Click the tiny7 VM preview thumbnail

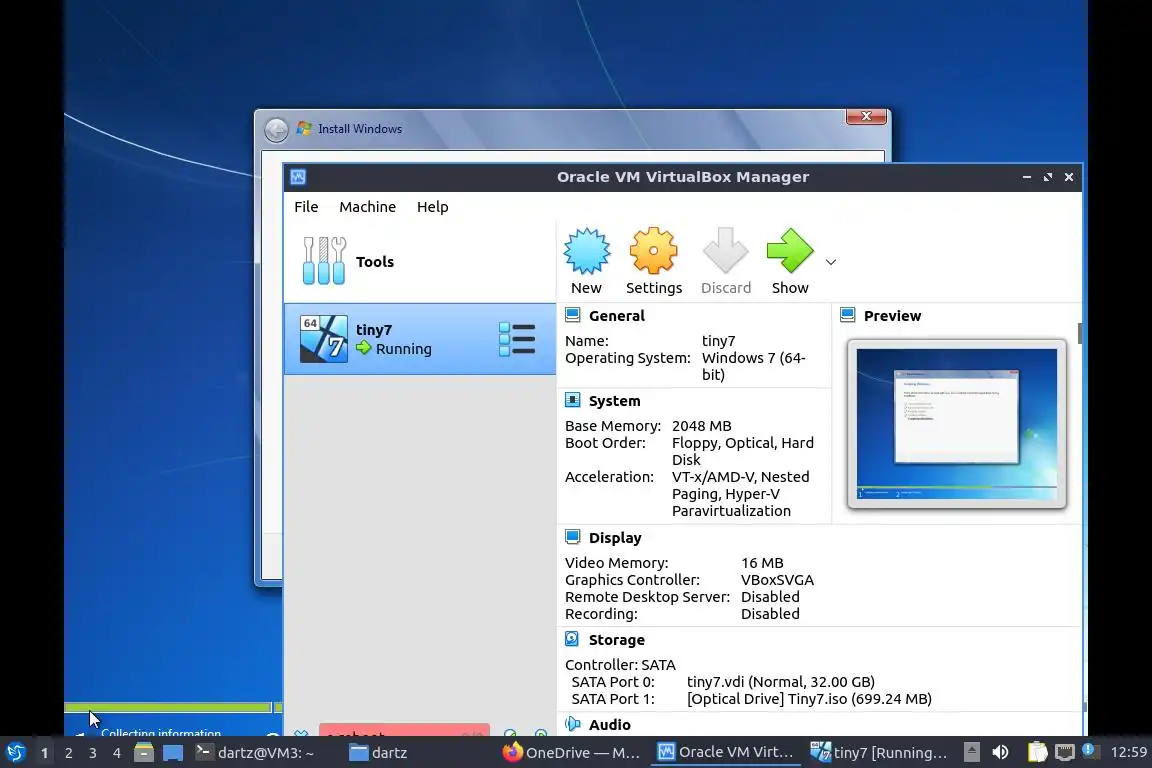click(957, 424)
